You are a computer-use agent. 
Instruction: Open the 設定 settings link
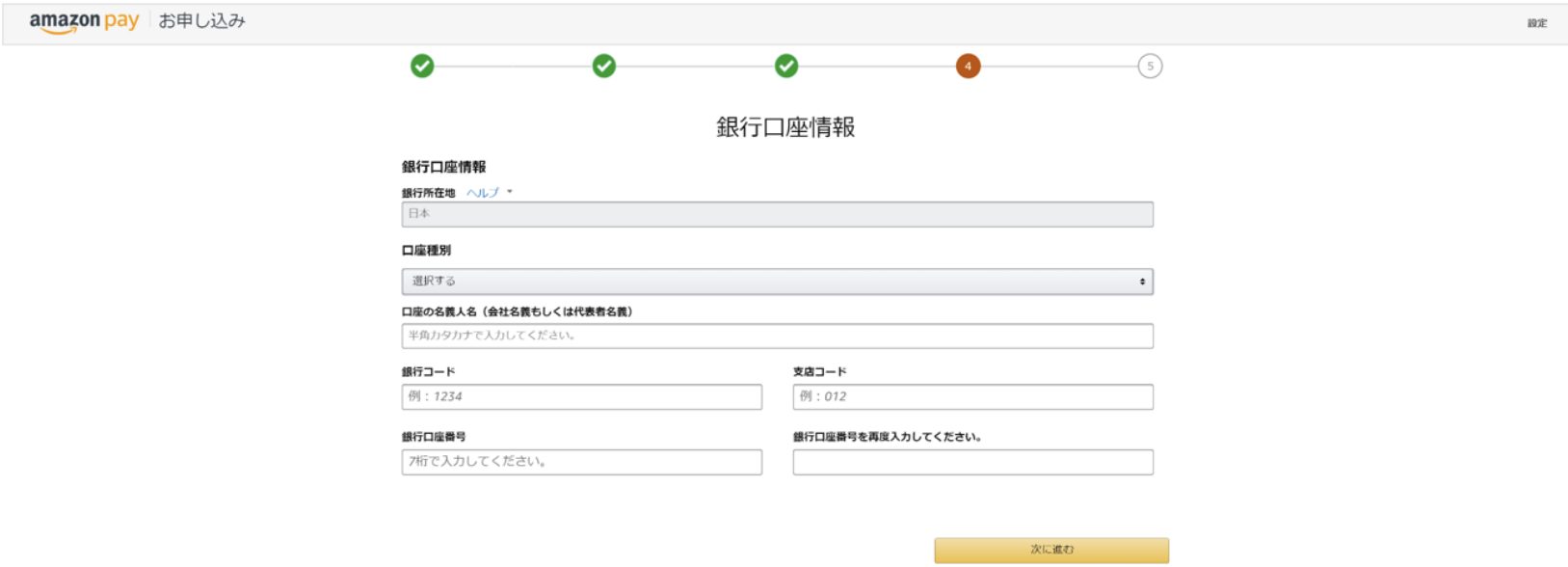pyautogui.click(x=1537, y=23)
